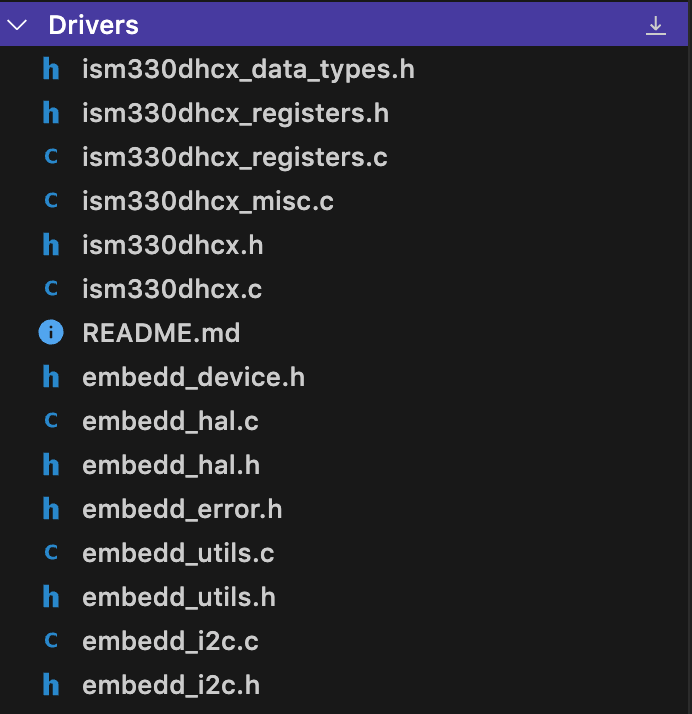Click the download icon in Drivers header
Image resolution: width=692 pixels, height=714 pixels.
click(x=655, y=25)
